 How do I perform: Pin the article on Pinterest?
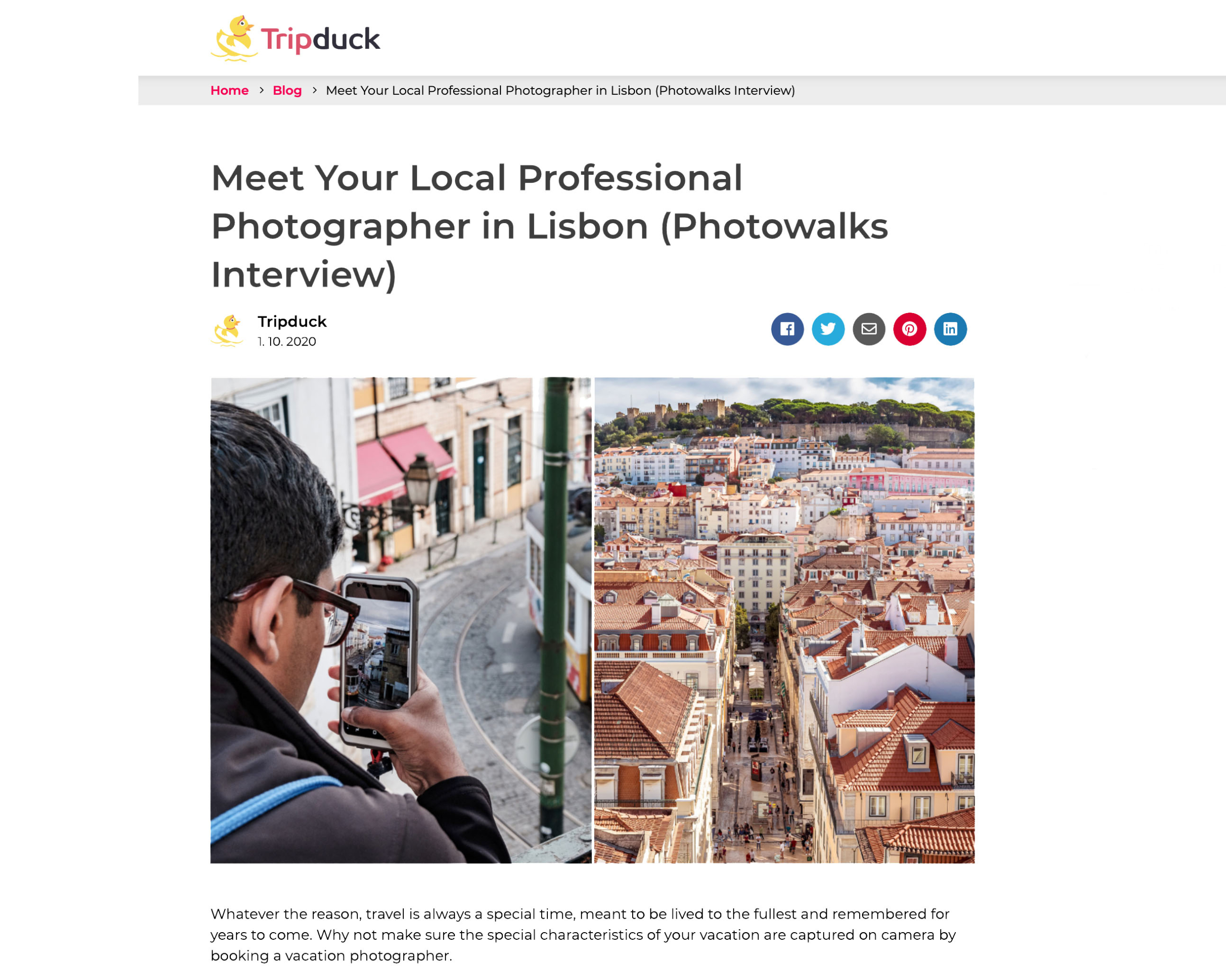(x=909, y=329)
